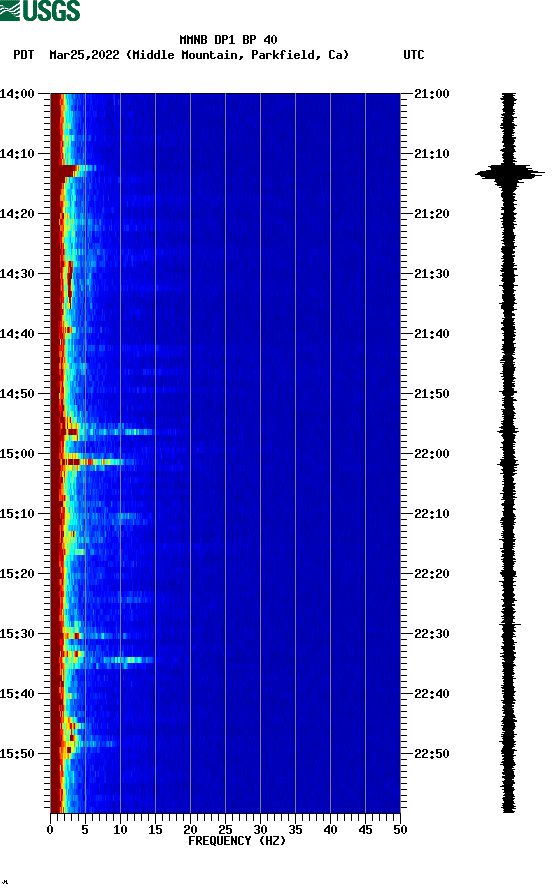Image resolution: width=552 pixels, height=893 pixels.
Task: Click the 14:30 PDT time label
Action: (x=17, y=273)
